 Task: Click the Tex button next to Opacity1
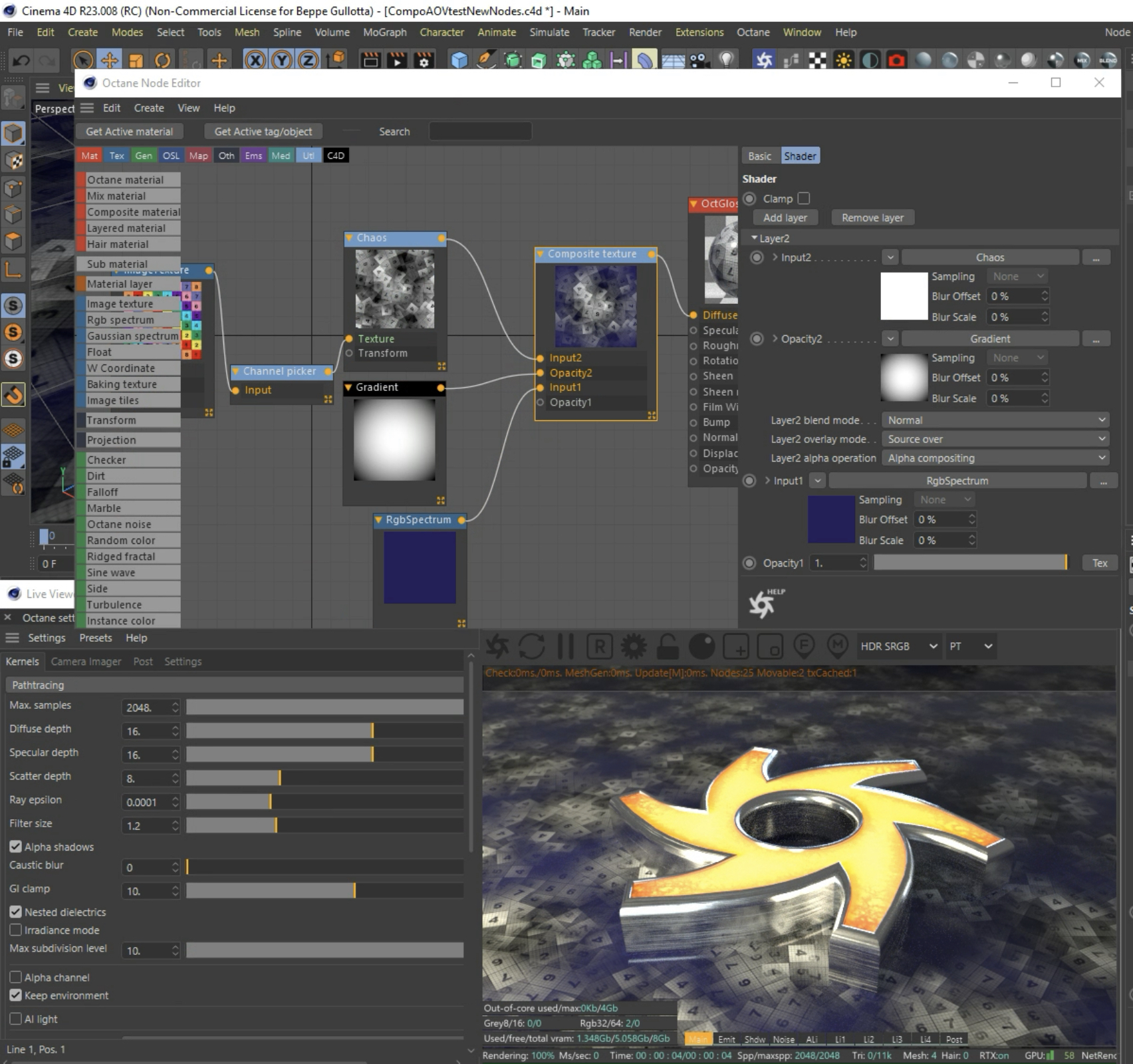tap(1100, 563)
